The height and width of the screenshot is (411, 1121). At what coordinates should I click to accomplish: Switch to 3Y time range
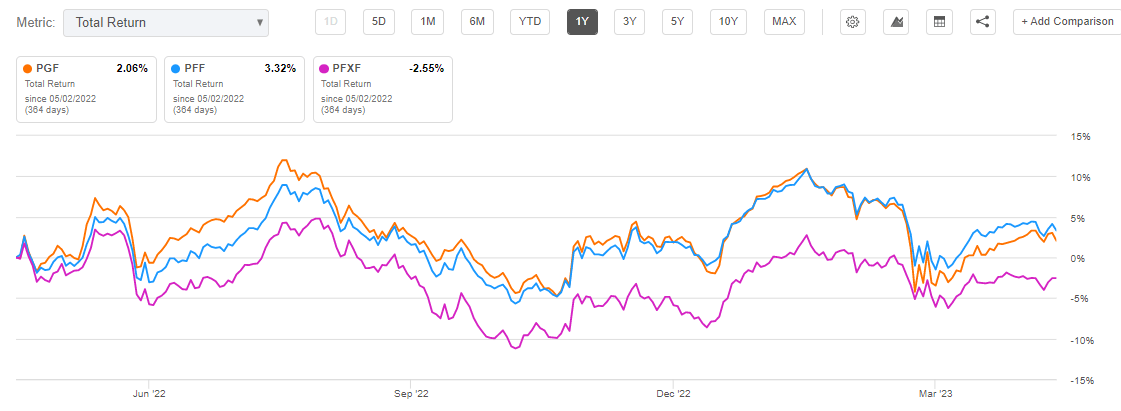point(629,21)
